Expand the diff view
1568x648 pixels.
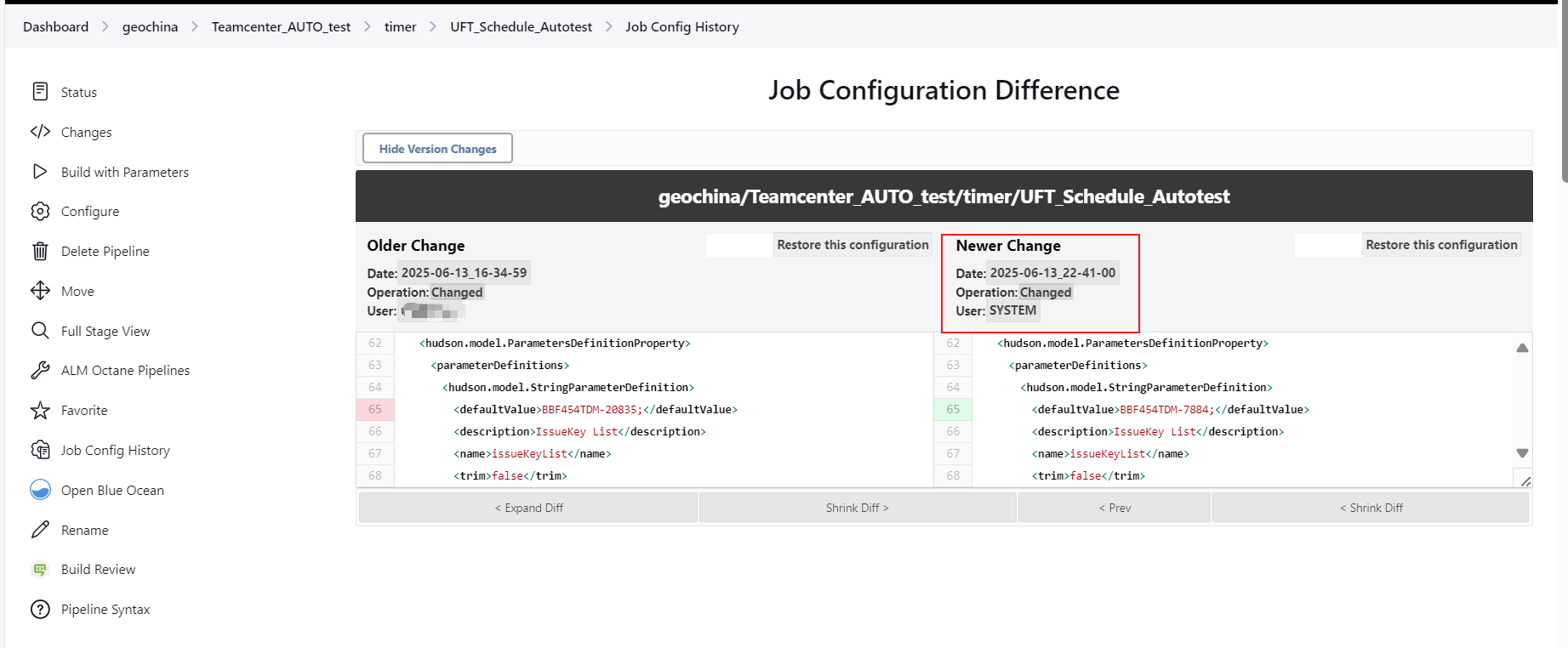[x=528, y=508]
